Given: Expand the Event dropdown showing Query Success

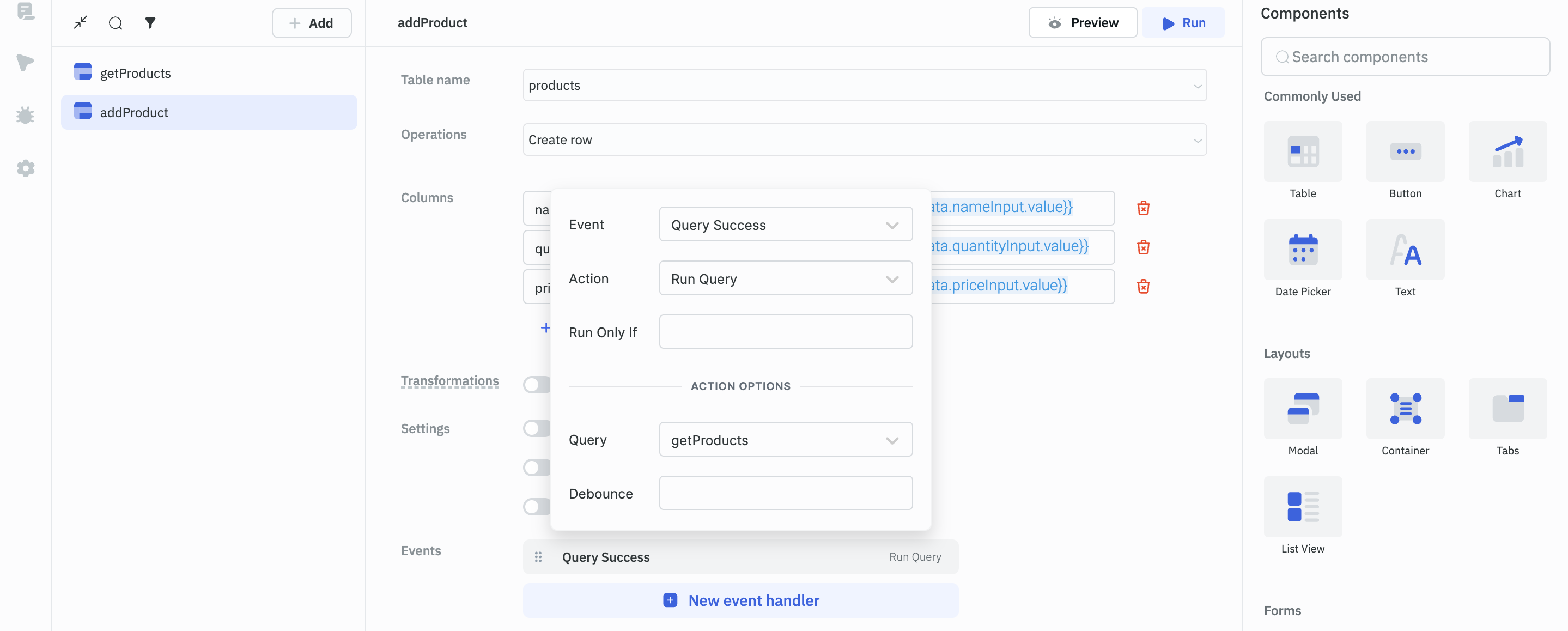Looking at the screenshot, I should point(785,225).
